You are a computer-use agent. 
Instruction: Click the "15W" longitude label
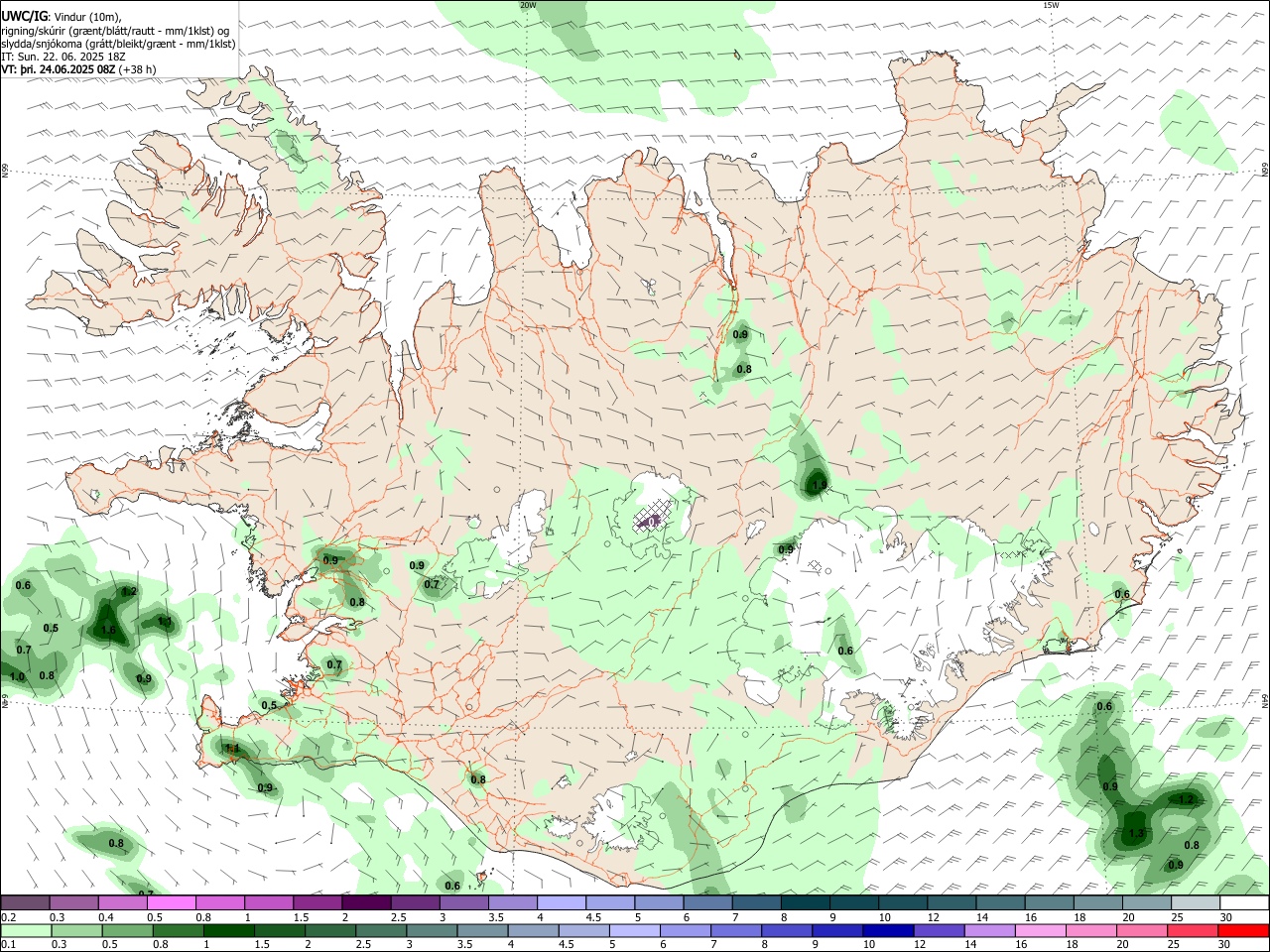pyautogui.click(x=1051, y=5)
